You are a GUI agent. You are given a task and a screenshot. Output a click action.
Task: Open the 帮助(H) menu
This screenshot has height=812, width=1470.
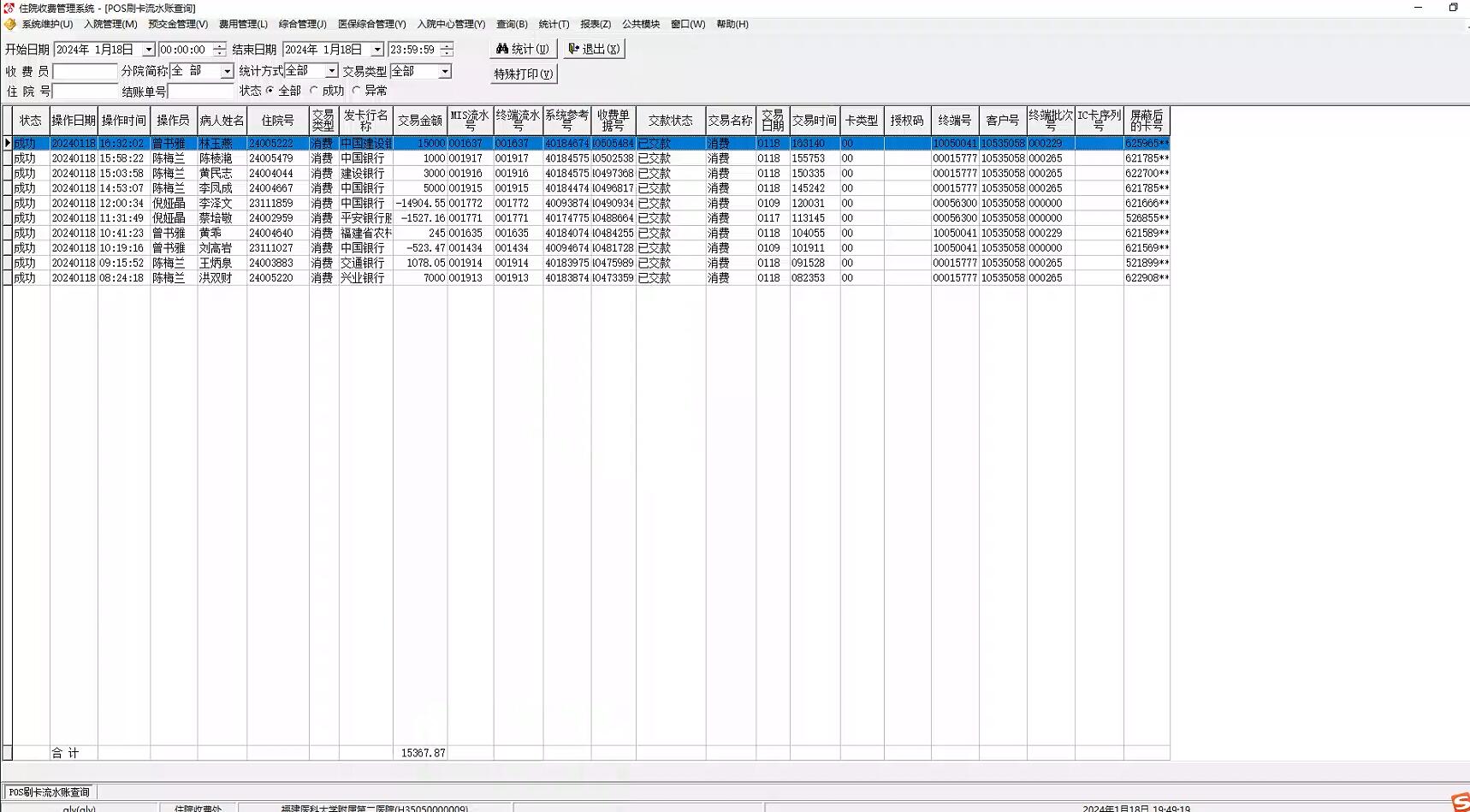point(732,24)
